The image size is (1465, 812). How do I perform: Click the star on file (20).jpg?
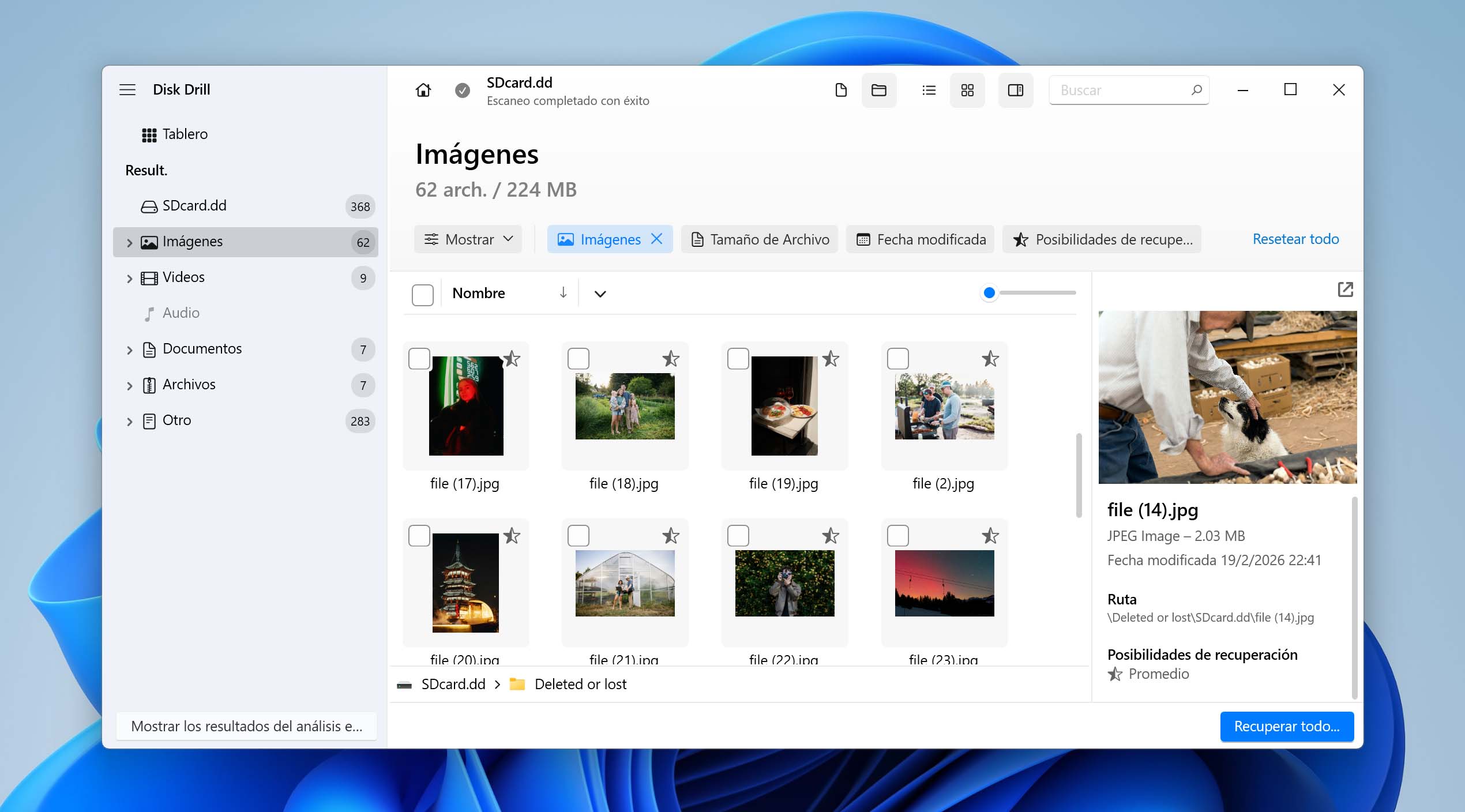(x=512, y=536)
